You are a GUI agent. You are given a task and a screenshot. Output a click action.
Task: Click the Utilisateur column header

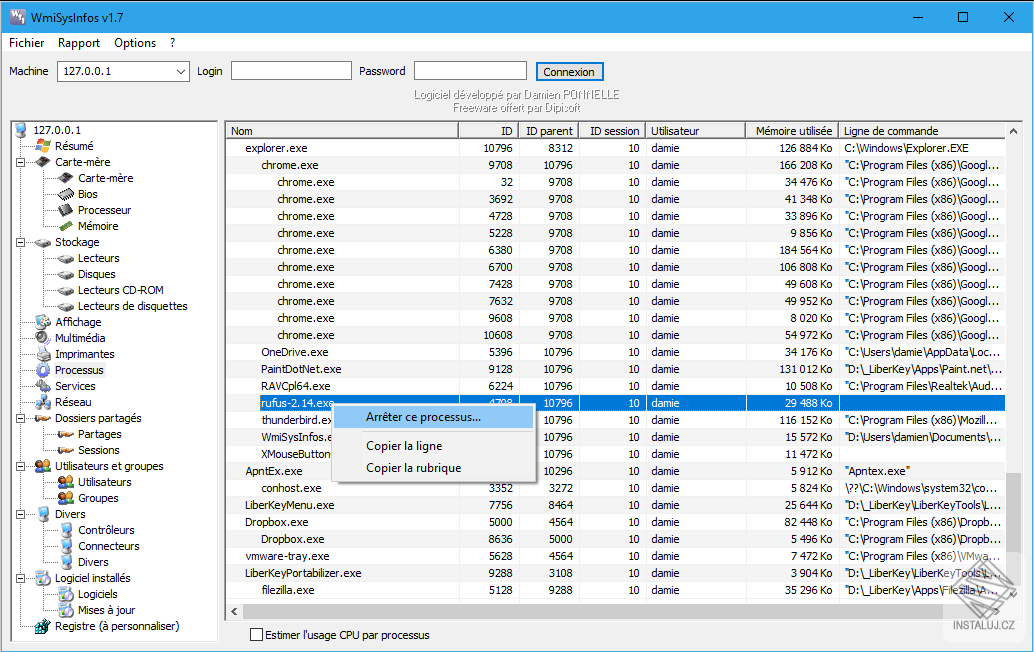tap(695, 131)
